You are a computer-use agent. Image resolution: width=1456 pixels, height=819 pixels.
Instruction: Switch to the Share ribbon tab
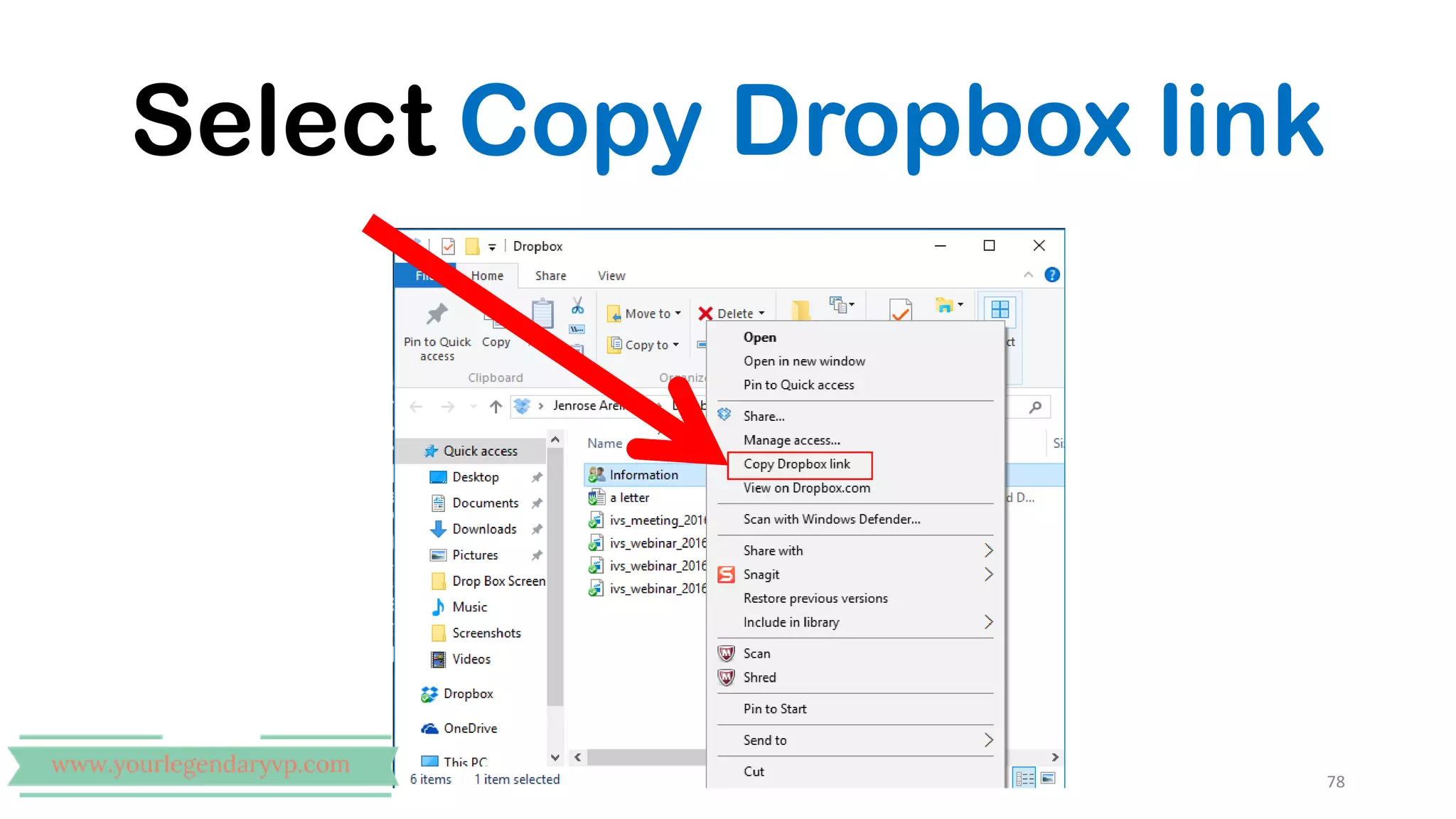pyautogui.click(x=550, y=276)
